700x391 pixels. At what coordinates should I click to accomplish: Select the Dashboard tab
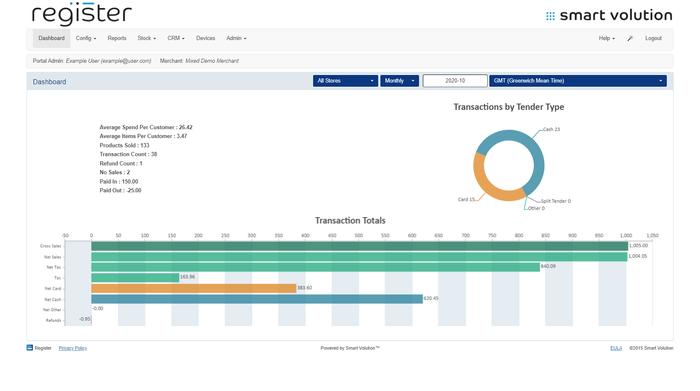coord(51,38)
